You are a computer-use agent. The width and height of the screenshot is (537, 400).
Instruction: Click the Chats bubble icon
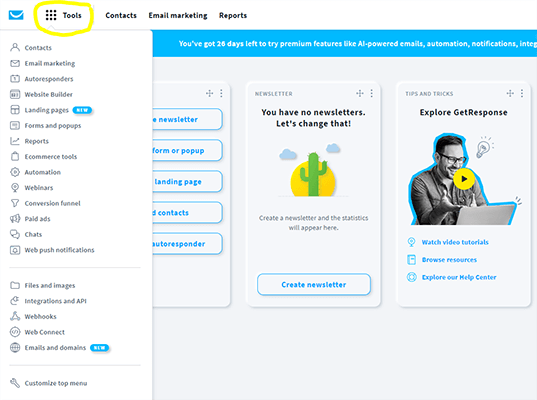15,234
